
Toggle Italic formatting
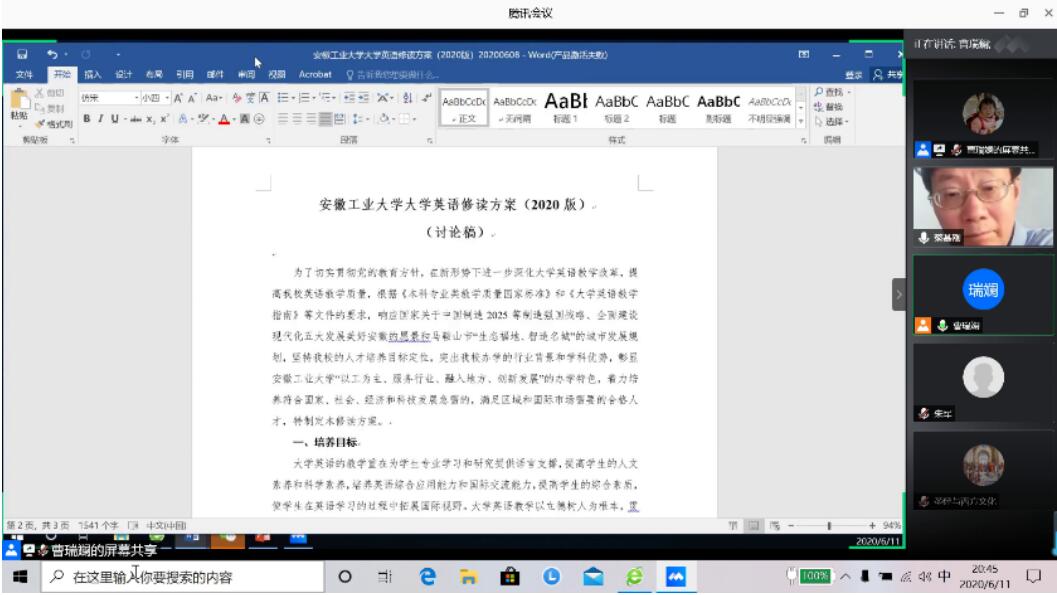pos(101,119)
